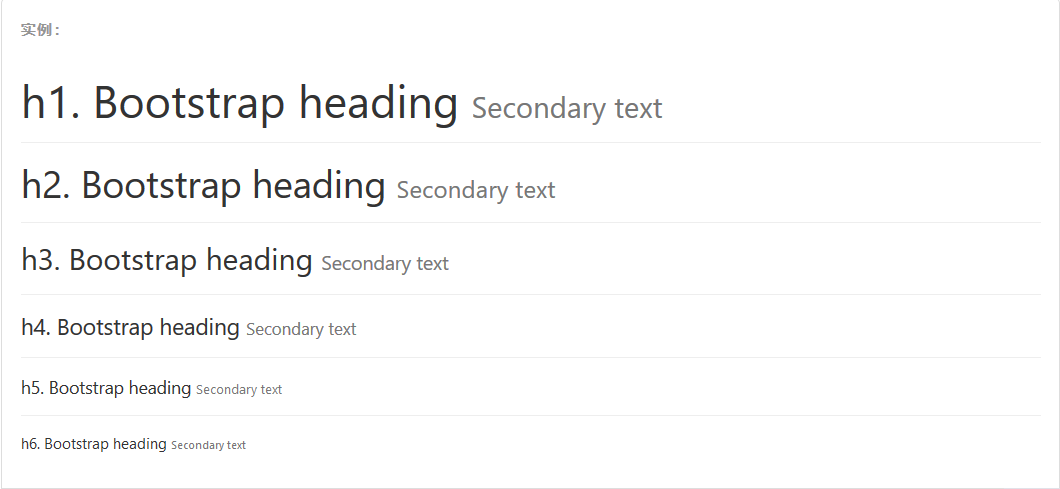Click the Secondary text beside h2 heading

click(x=476, y=190)
